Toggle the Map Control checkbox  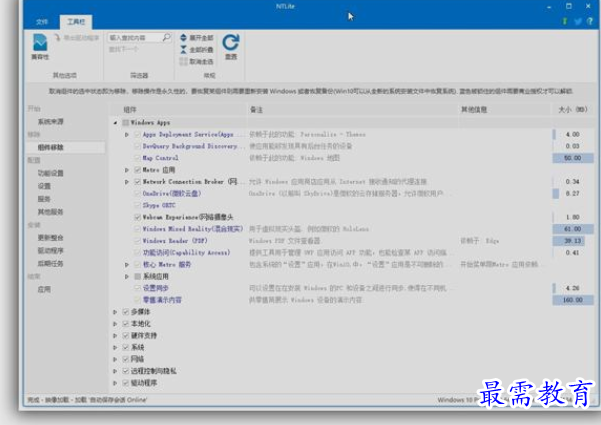pyautogui.click(x=138, y=158)
